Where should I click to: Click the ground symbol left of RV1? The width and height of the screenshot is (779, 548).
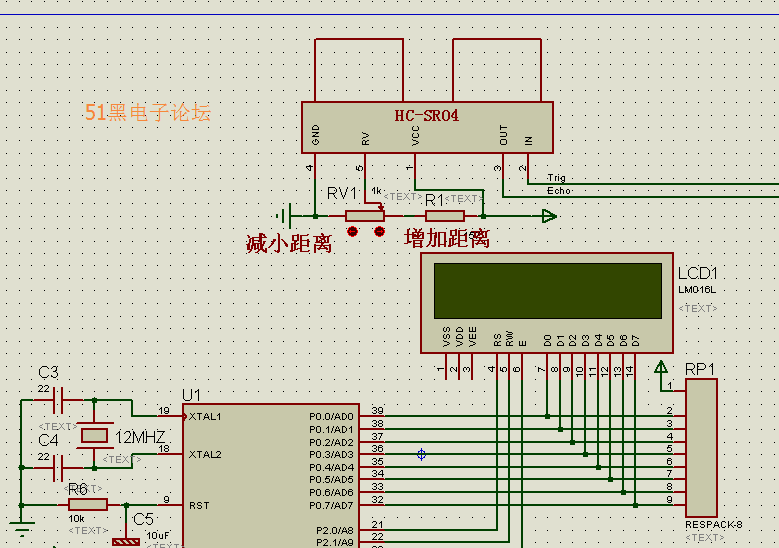[284, 216]
